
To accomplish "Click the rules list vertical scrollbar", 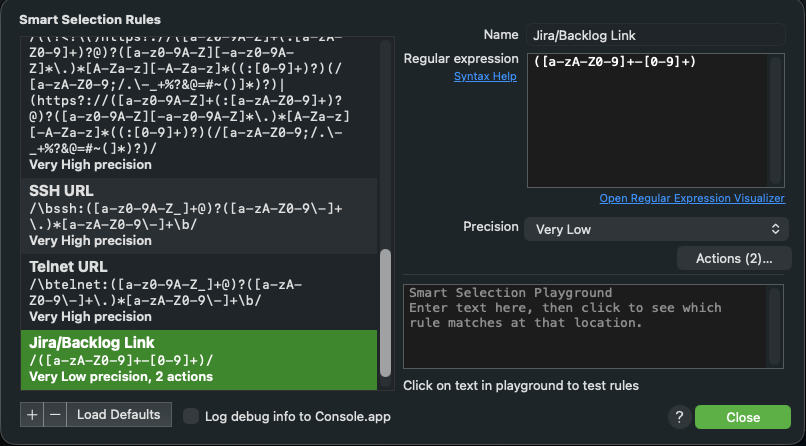I will 386,313.
